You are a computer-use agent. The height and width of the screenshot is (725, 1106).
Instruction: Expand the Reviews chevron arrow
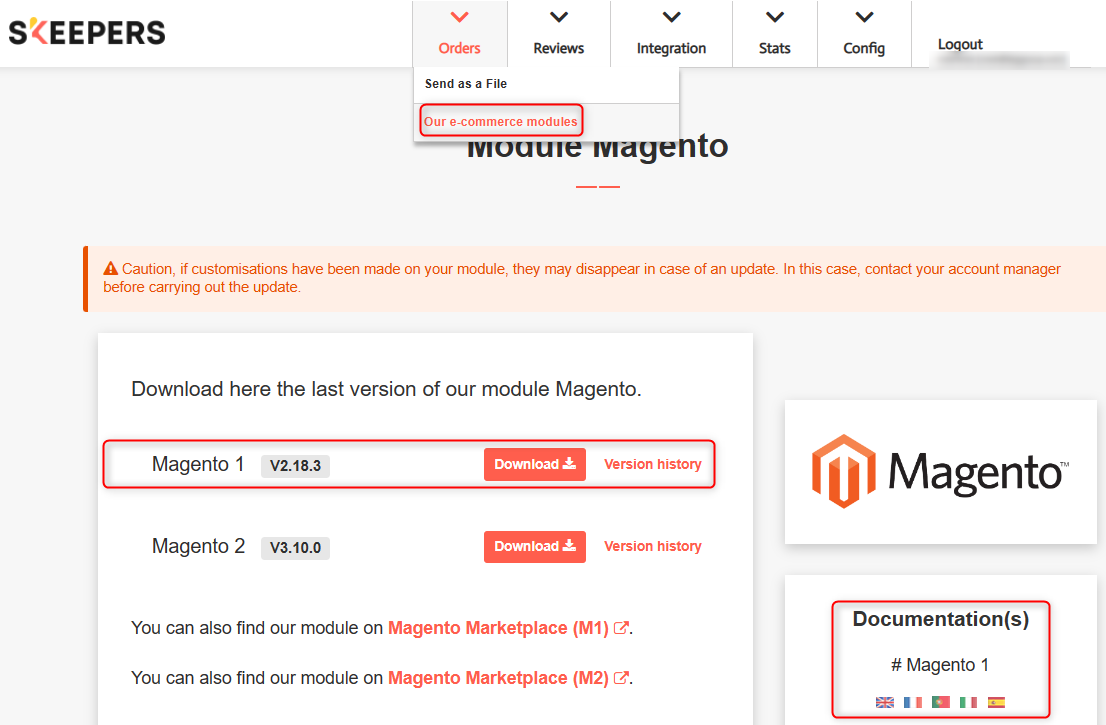tap(559, 17)
